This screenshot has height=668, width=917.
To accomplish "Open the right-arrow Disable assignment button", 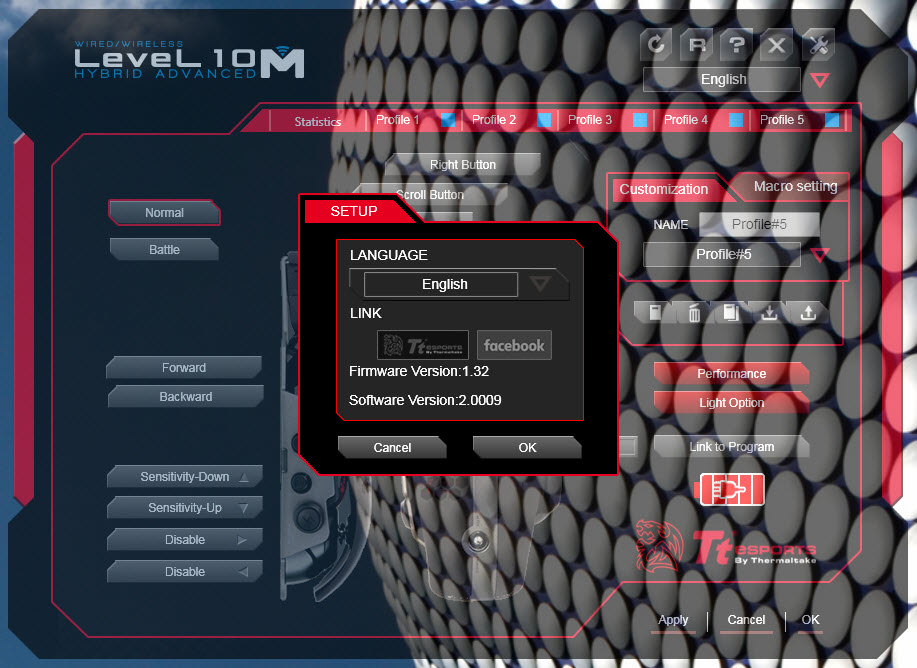I will pos(185,539).
